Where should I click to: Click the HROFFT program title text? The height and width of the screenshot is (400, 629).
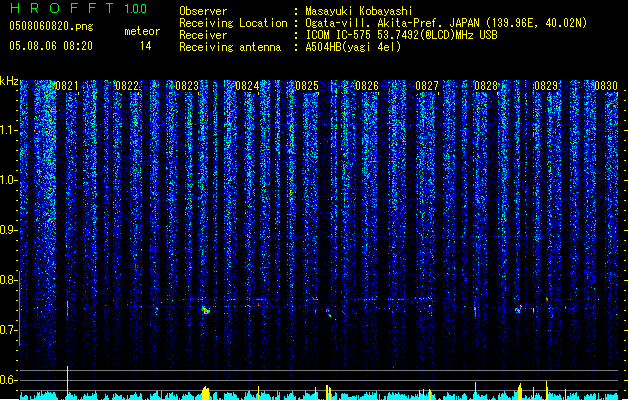point(63,8)
